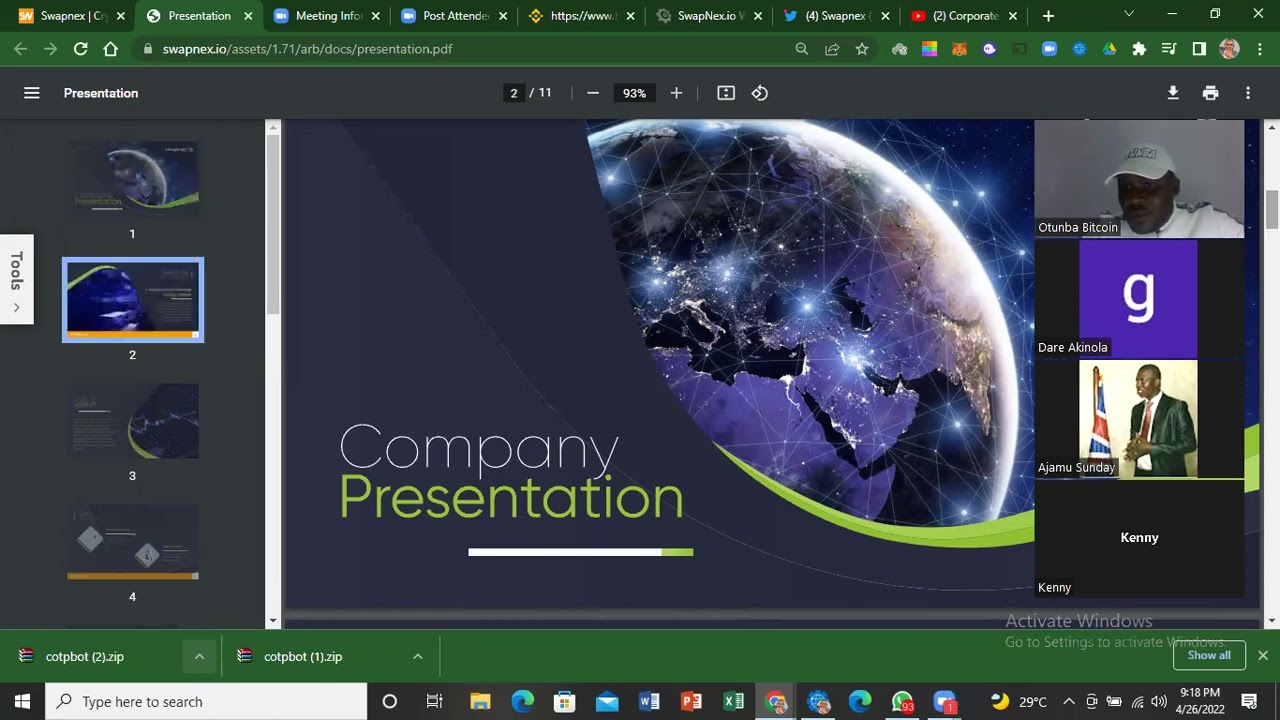The image size is (1280, 720).
Task: Click the page number input field
Action: click(514, 93)
